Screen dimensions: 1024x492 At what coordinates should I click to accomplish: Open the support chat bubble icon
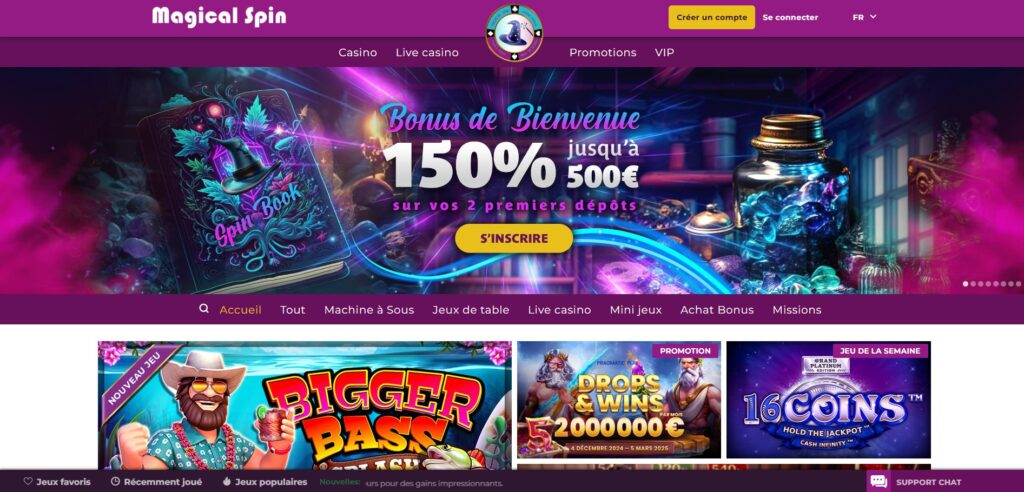tap(879, 482)
